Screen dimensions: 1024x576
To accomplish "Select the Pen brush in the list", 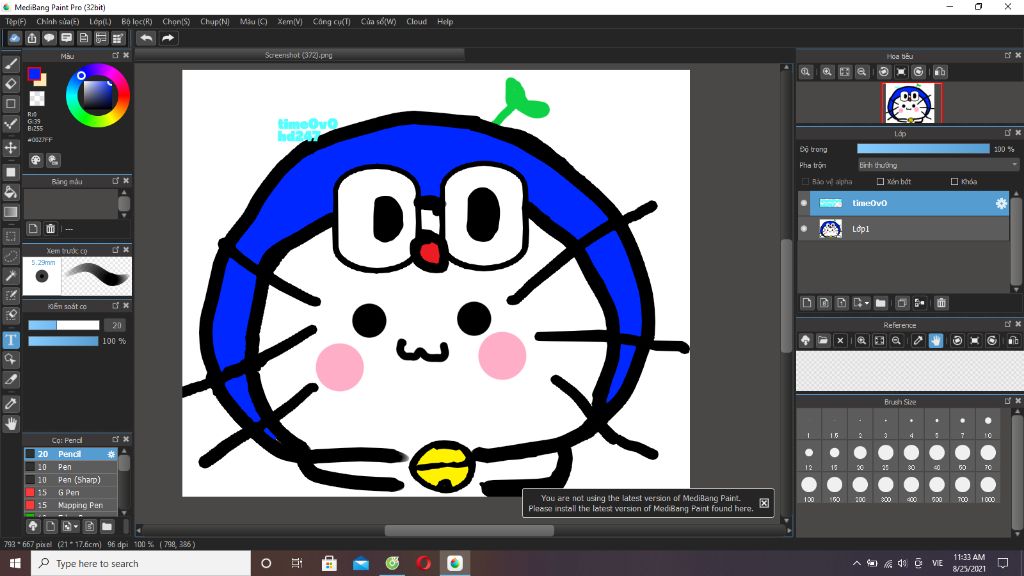I will coord(71,467).
